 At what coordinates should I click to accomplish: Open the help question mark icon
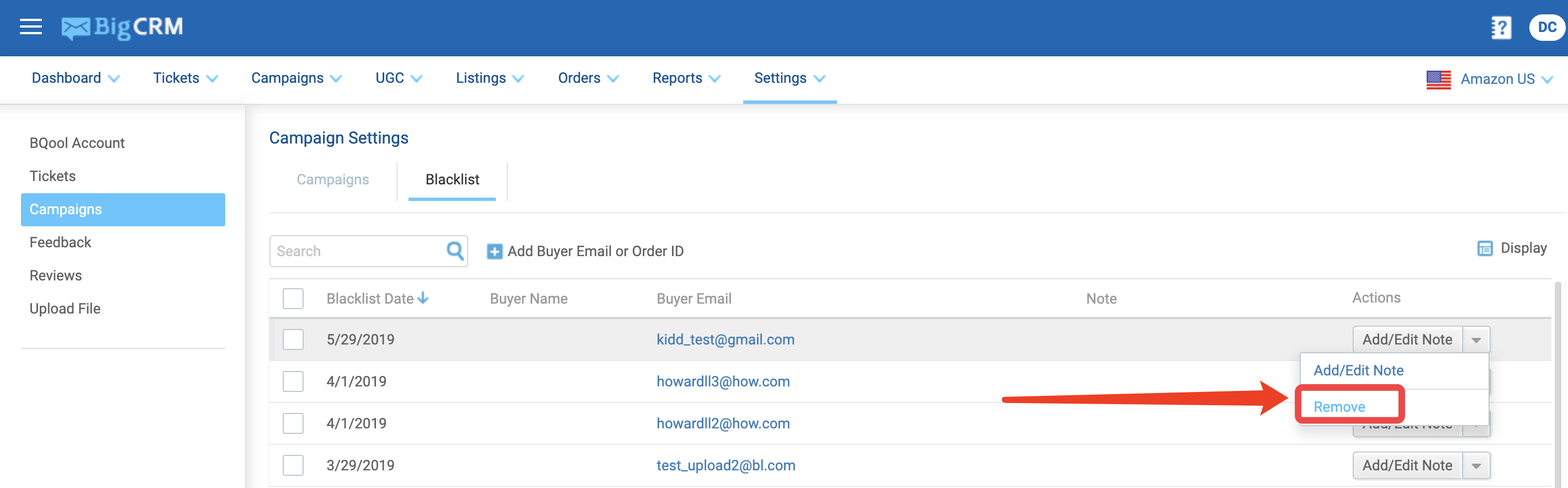1501,28
